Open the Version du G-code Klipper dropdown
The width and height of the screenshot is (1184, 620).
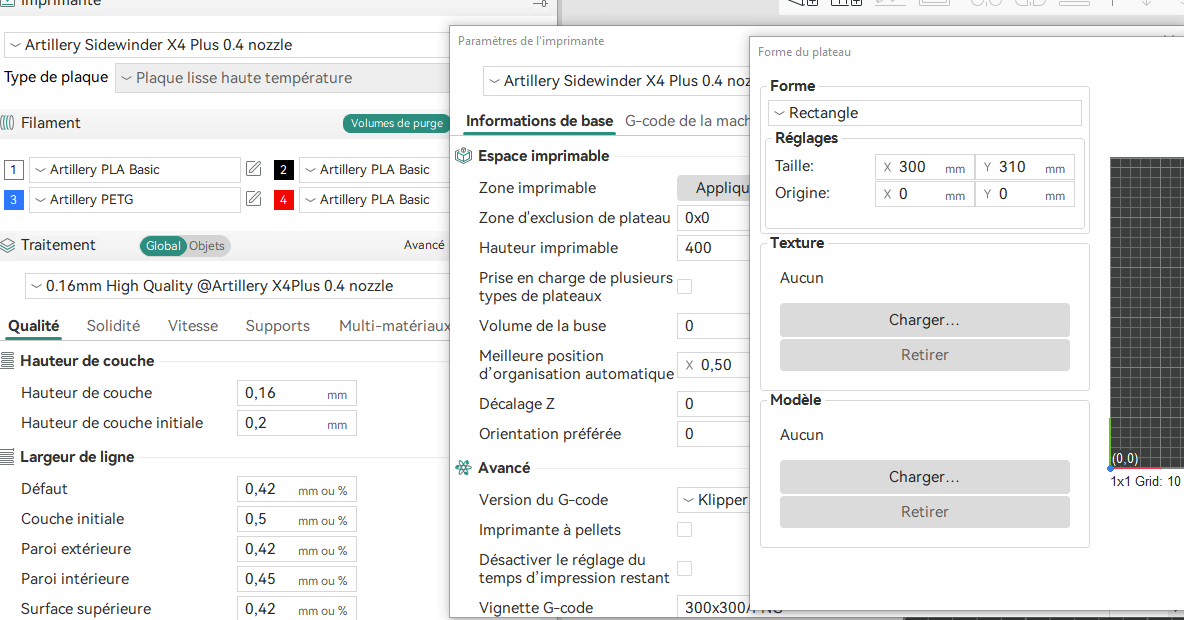point(714,500)
